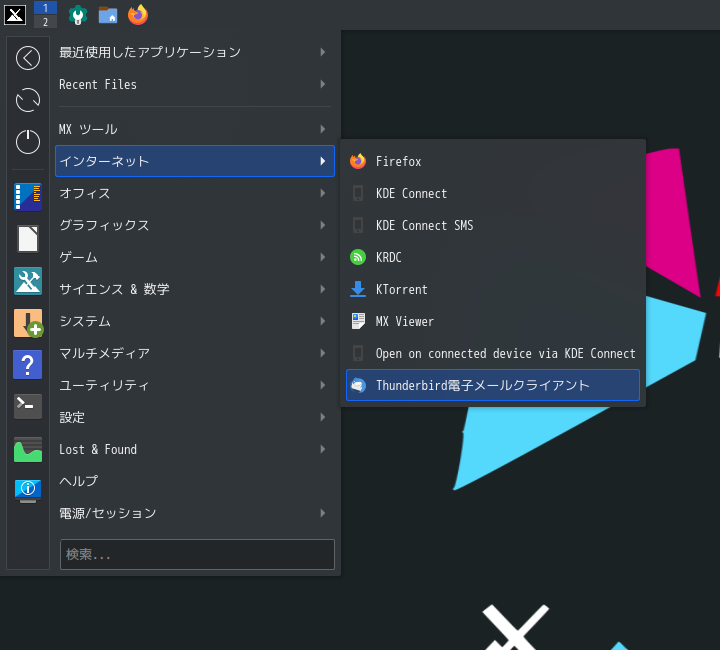Open the blue question mark help icon
This screenshot has width=720, height=650.
[x=28, y=364]
